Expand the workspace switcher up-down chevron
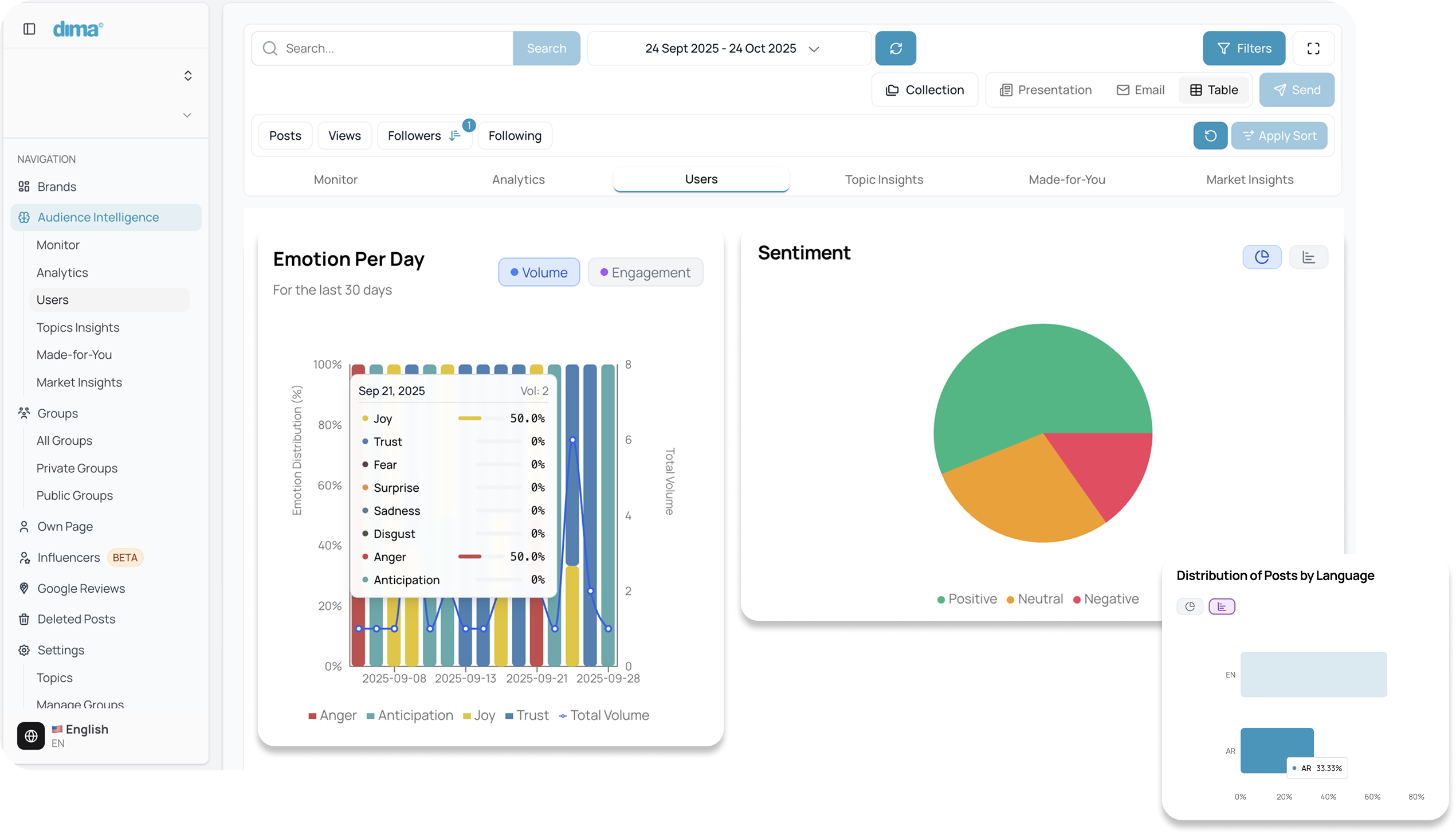Image resolution: width=1456 pixels, height=834 pixels. click(x=188, y=76)
